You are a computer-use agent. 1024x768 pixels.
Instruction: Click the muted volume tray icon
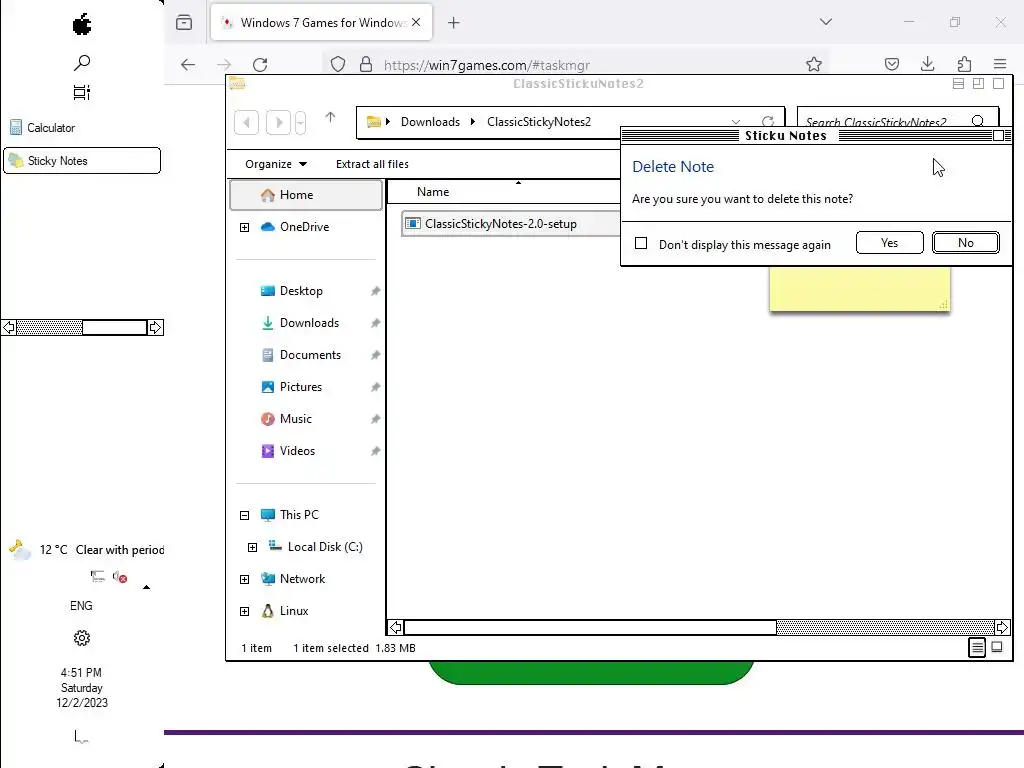[x=120, y=577]
